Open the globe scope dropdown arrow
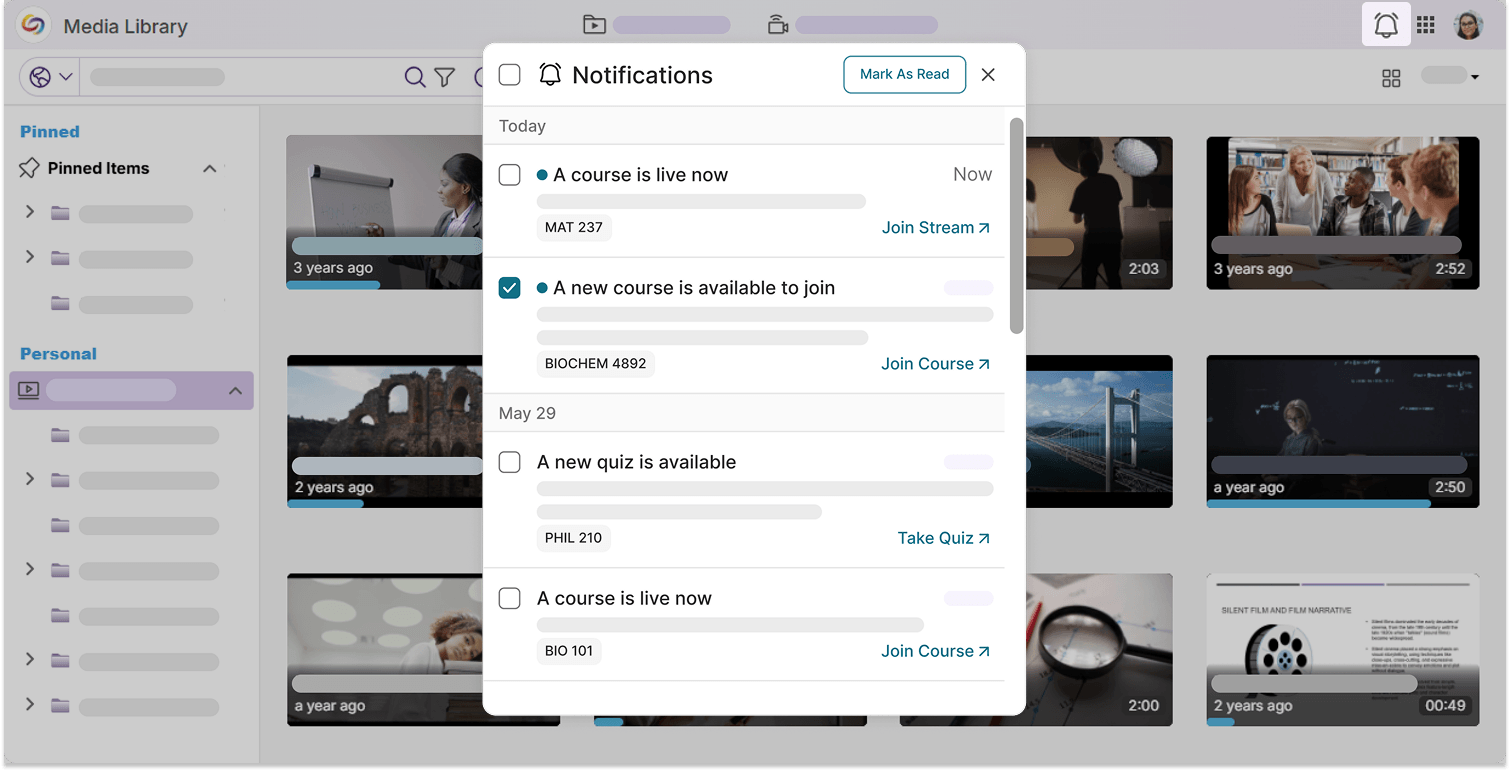1510x771 pixels. tap(66, 77)
